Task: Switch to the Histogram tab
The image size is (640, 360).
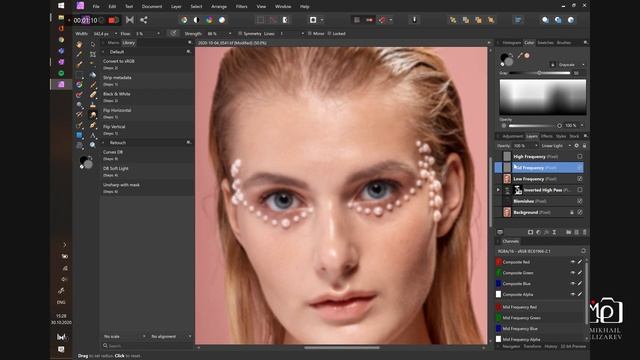Action: click(x=511, y=42)
